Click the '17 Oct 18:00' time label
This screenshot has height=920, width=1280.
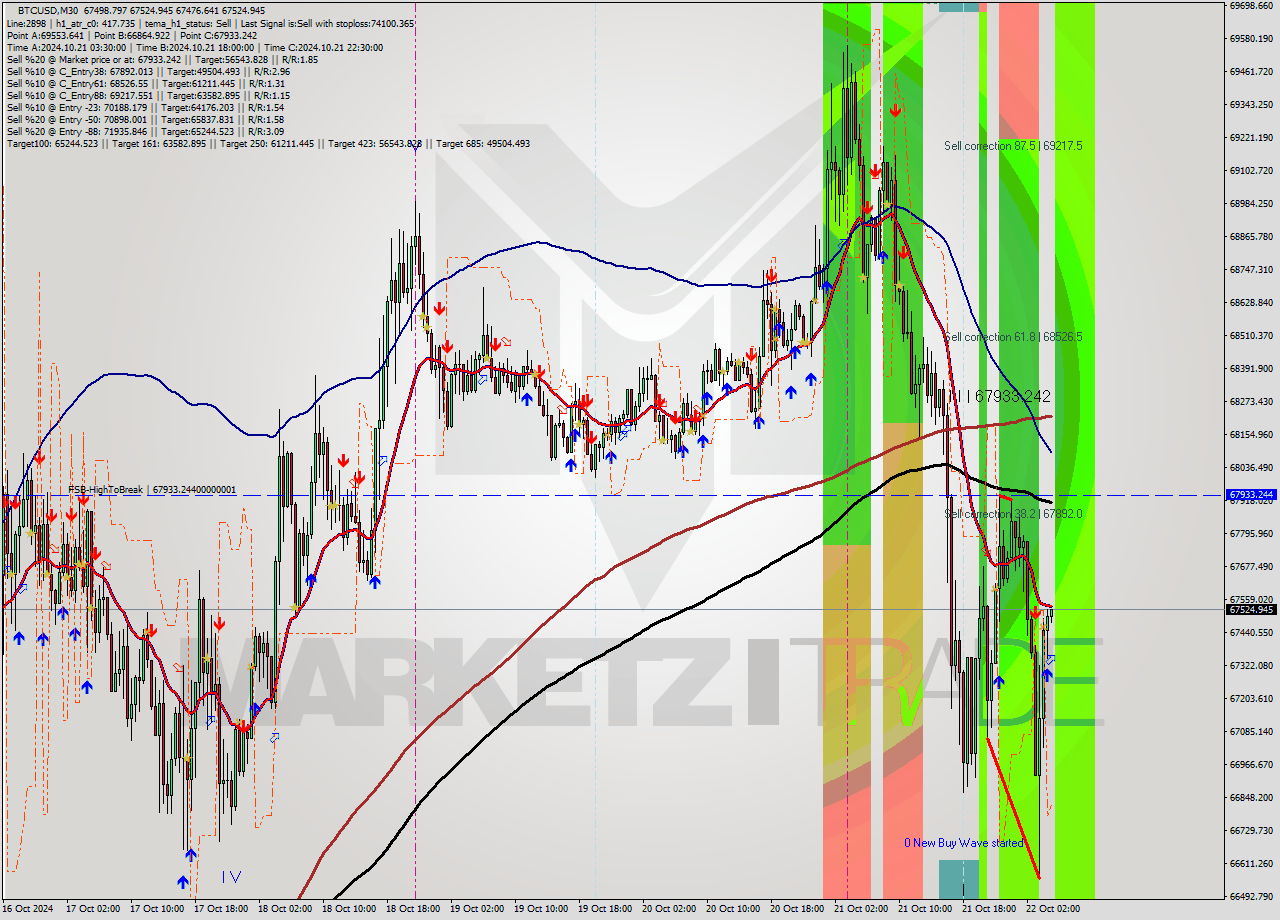(x=221, y=909)
